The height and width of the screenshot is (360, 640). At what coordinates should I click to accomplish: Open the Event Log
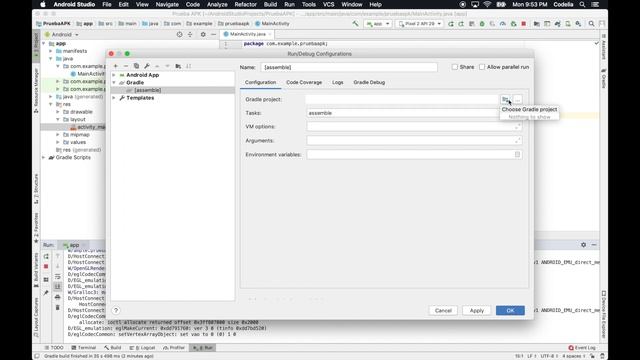[x=582, y=348]
